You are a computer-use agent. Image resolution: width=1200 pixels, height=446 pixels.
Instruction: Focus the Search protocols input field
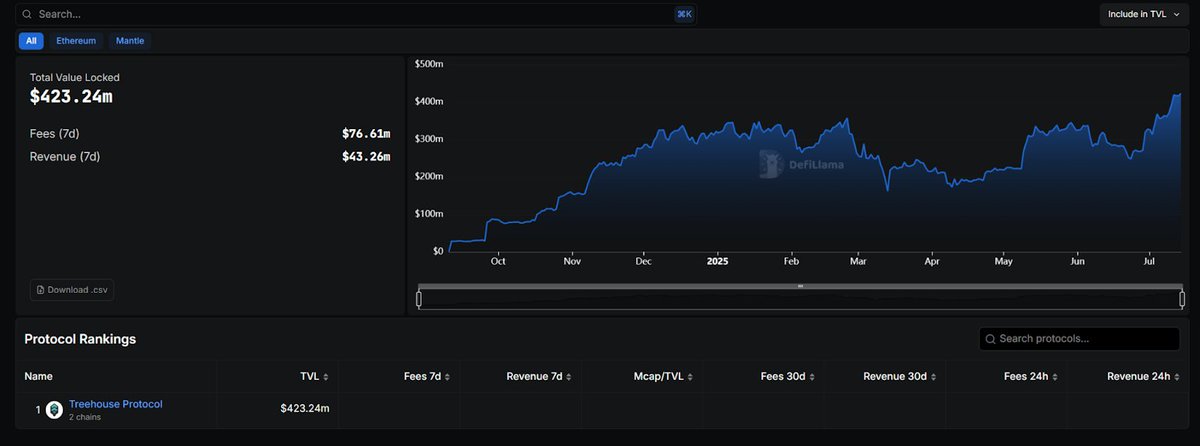[1080, 339]
